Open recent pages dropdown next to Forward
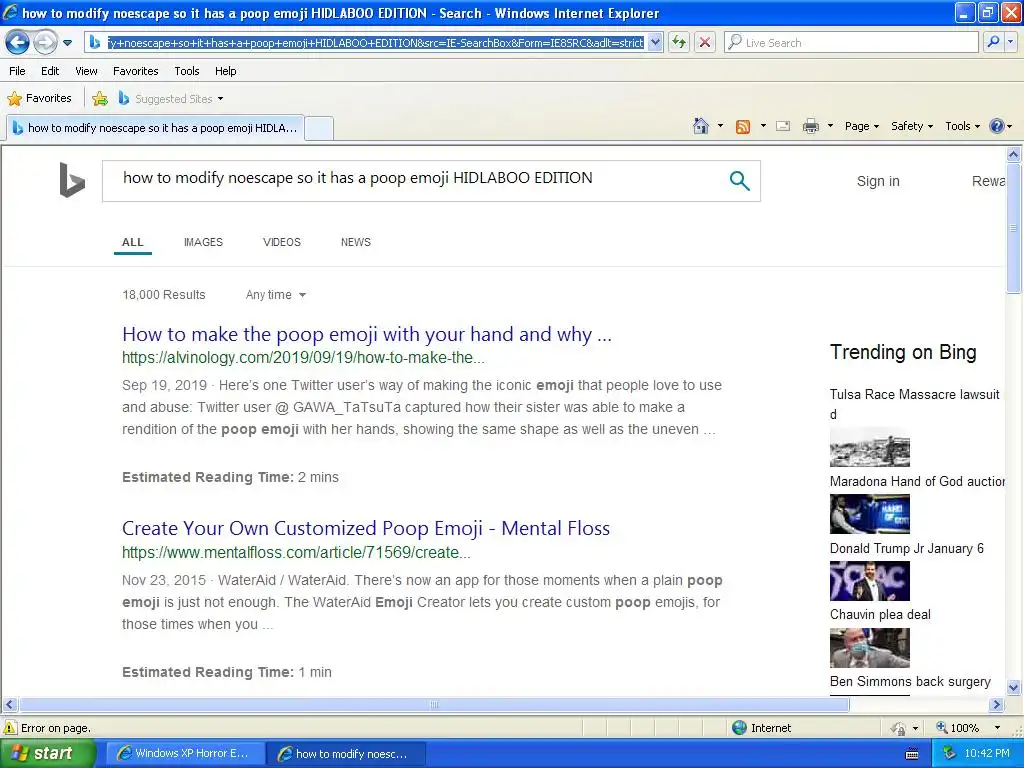 67,43
